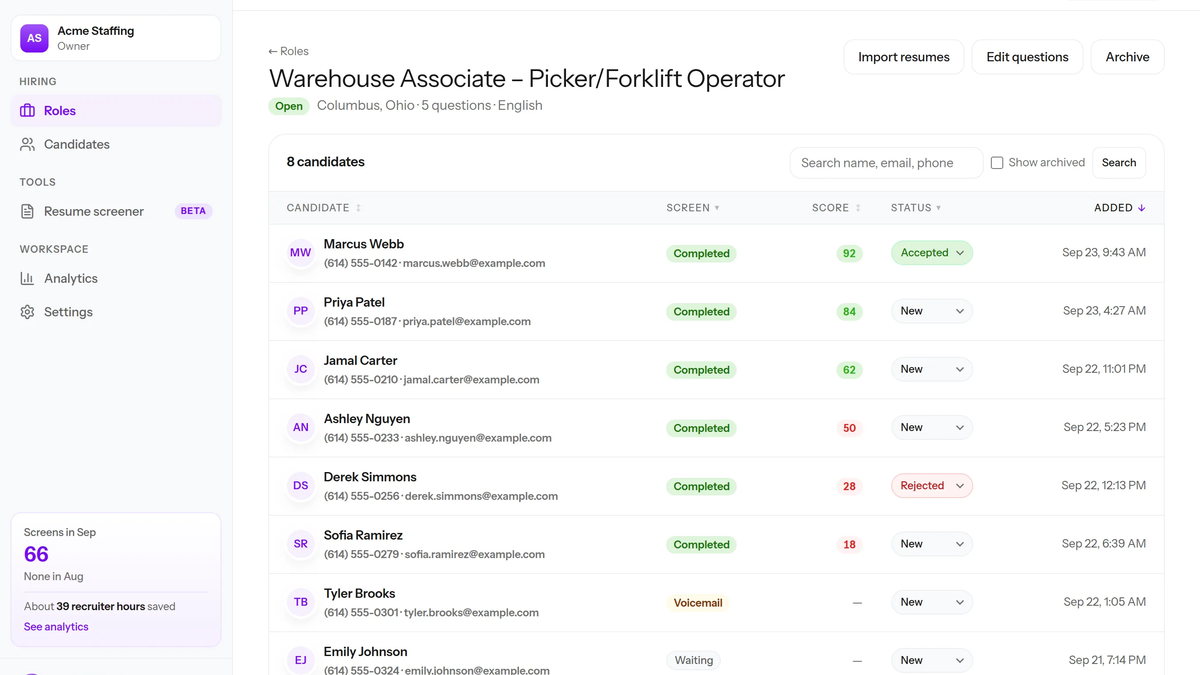
Task: Open Sofia Ramirez's status dropdown
Action: (x=932, y=544)
